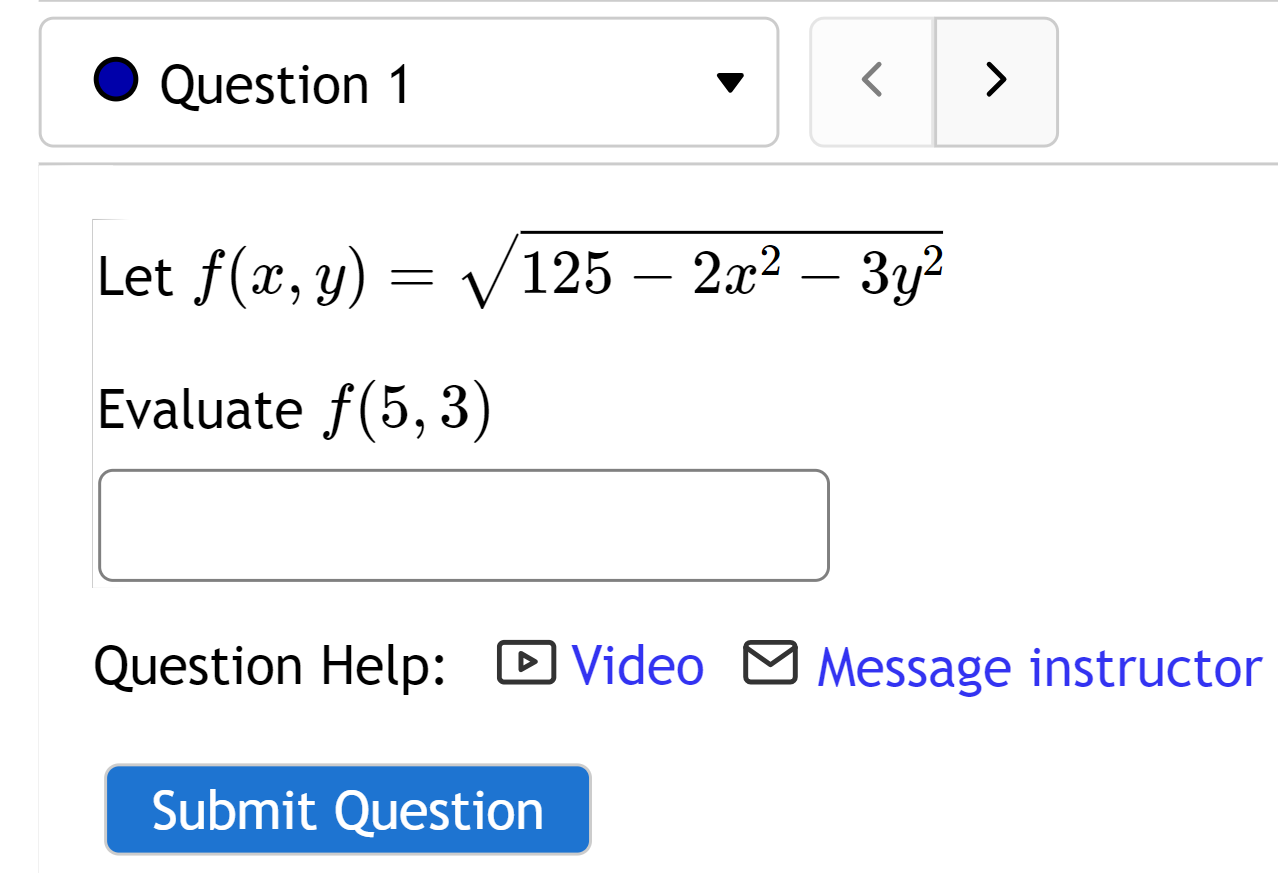Select the black dropdown triangle
This screenshot has height=873, width=1278.
click(730, 83)
